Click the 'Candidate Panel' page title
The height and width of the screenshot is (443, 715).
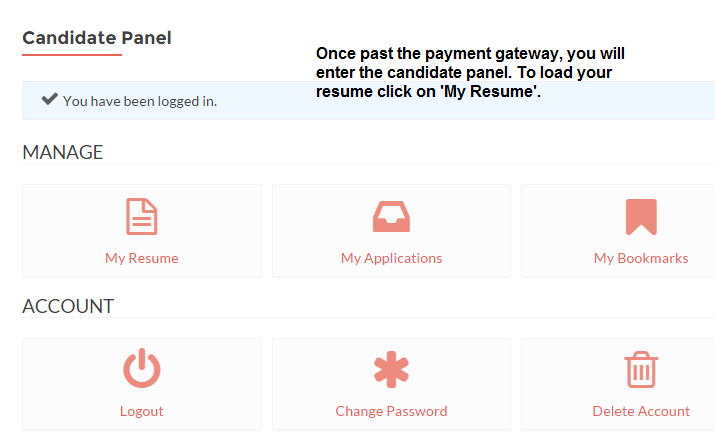click(x=97, y=38)
